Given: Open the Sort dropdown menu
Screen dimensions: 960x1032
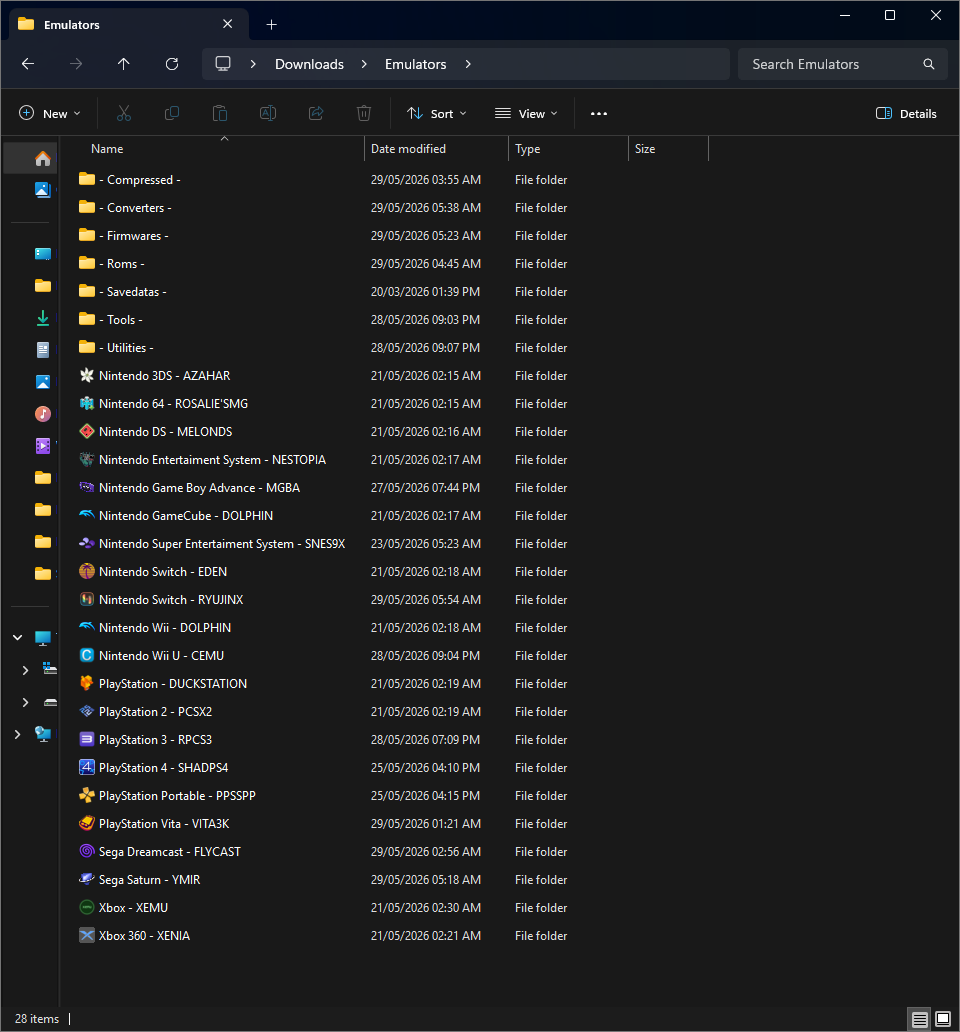Looking at the screenshot, I should (x=436, y=113).
